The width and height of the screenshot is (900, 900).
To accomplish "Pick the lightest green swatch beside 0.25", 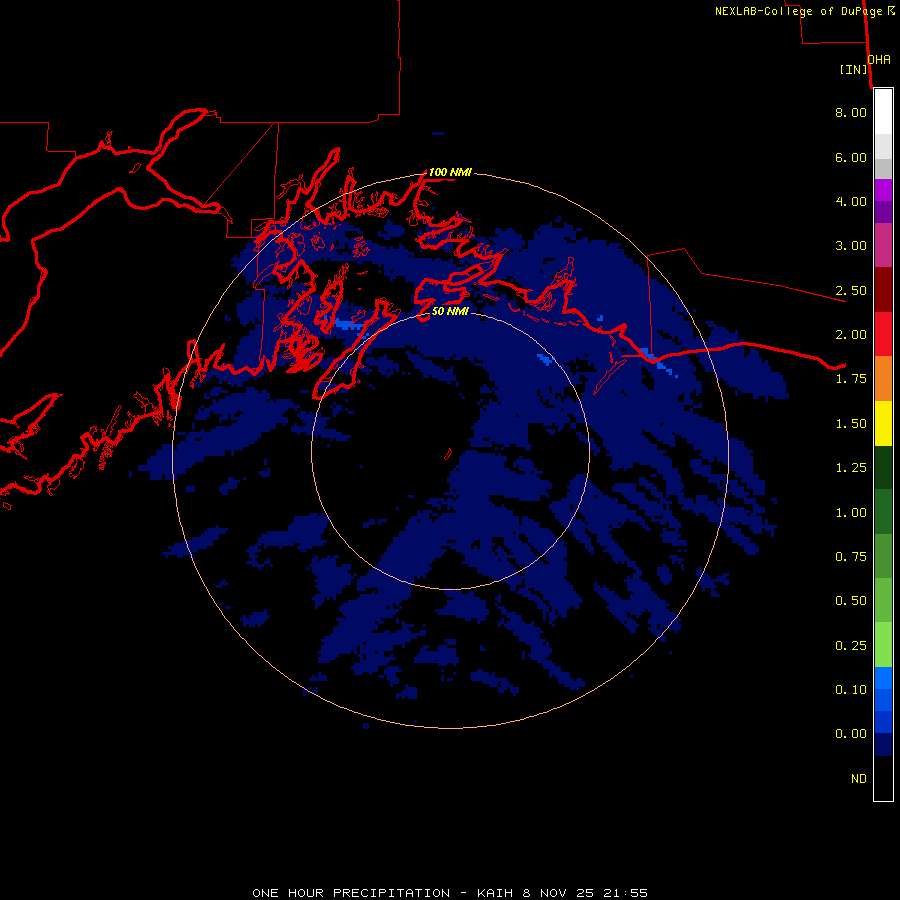I will tap(883, 645).
